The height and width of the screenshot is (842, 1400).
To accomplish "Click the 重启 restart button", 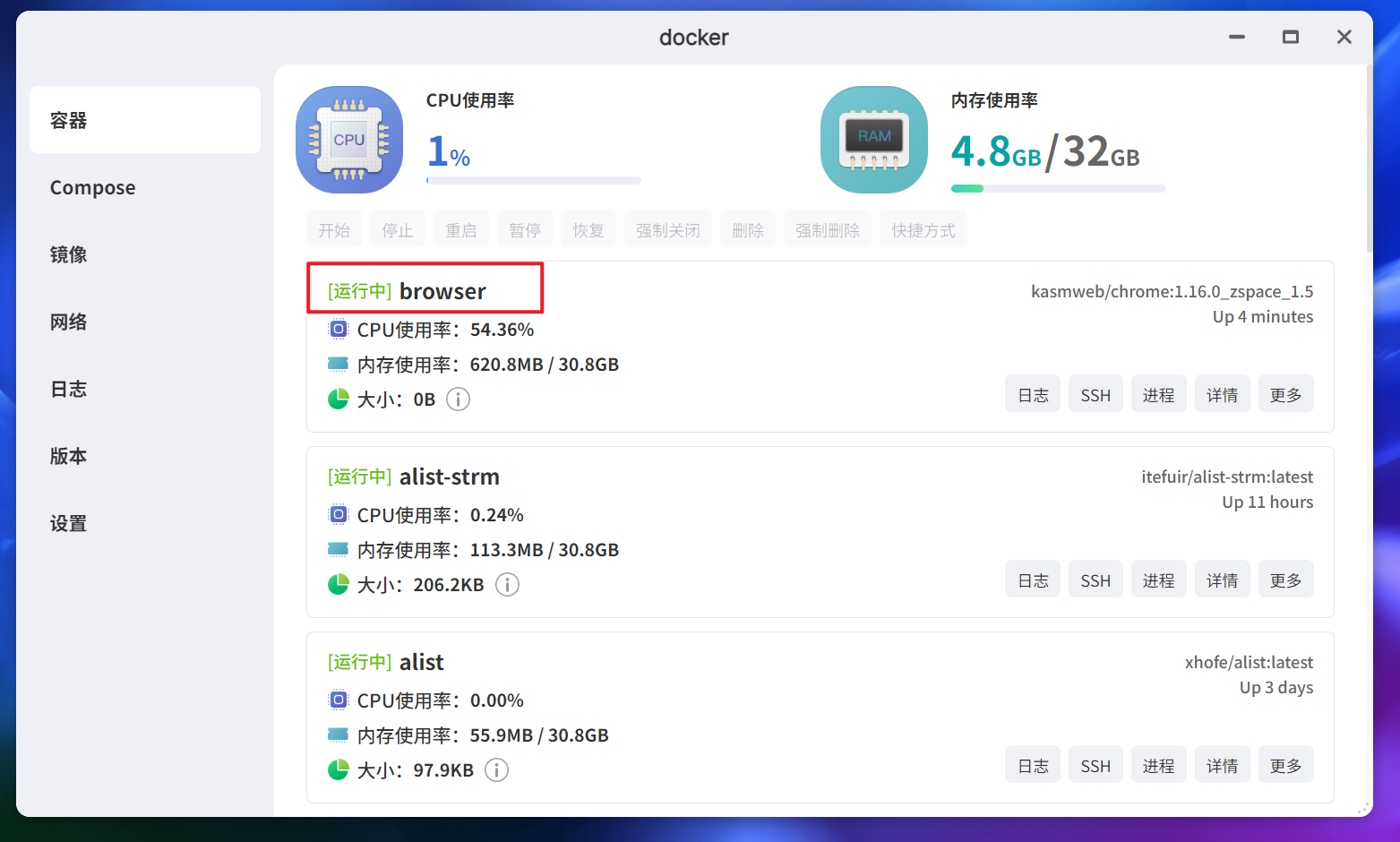I will pos(461,230).
